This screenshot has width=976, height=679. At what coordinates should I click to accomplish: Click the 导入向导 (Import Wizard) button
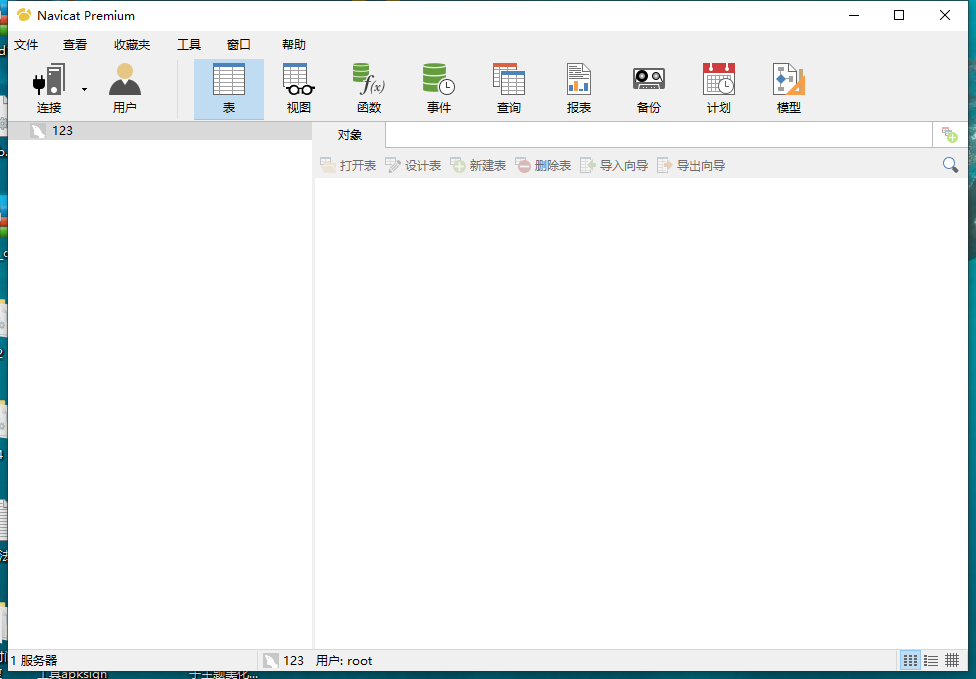pos(614,165)
